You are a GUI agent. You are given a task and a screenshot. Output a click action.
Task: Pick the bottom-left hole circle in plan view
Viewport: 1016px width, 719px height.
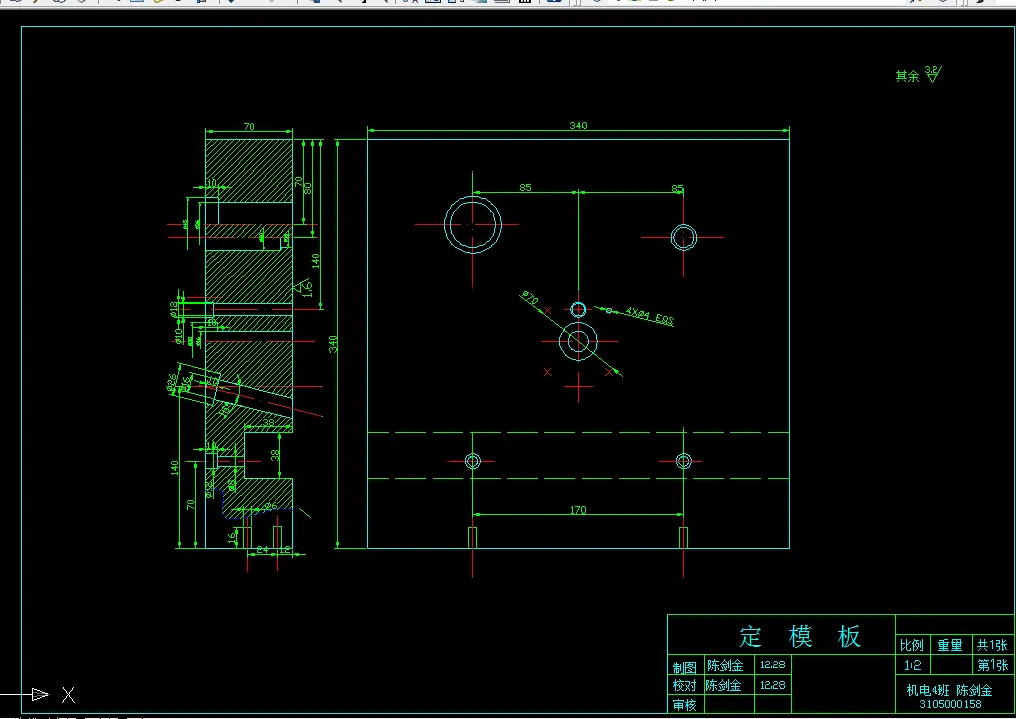coord(472,461)
